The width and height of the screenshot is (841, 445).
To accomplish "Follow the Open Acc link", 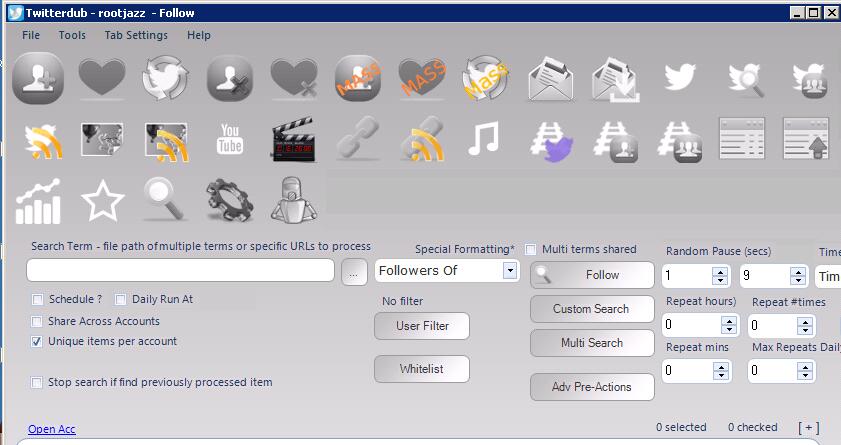I will click(51, 430).
